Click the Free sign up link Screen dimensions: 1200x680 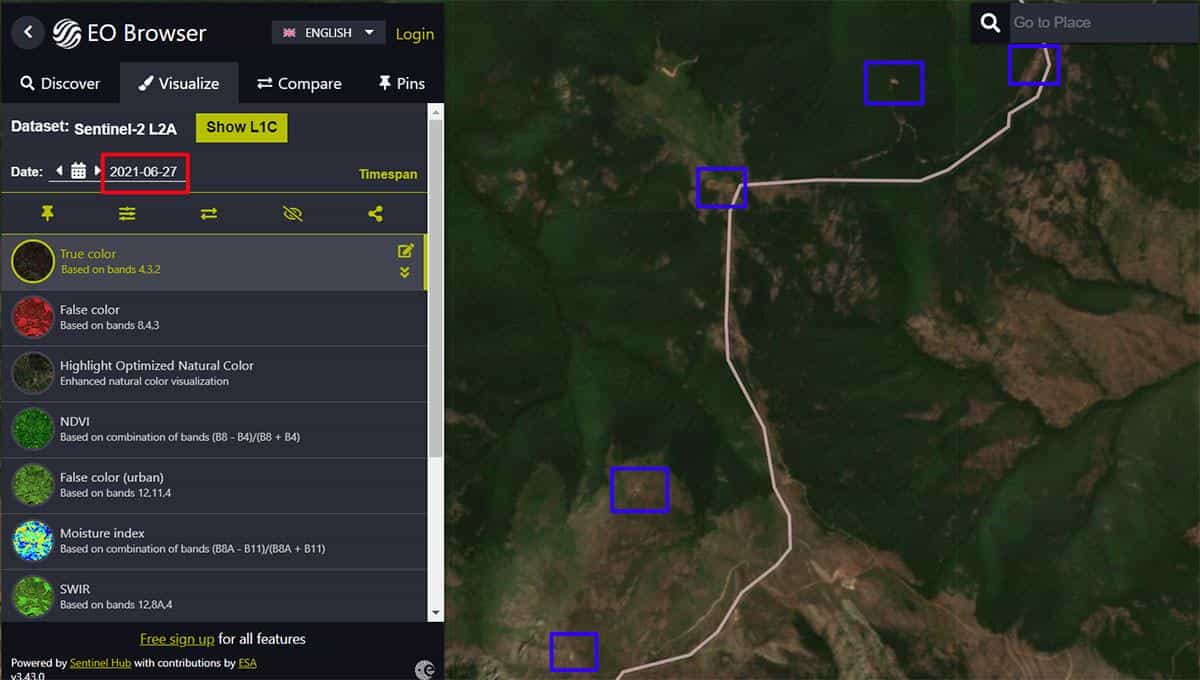point(177,639)
